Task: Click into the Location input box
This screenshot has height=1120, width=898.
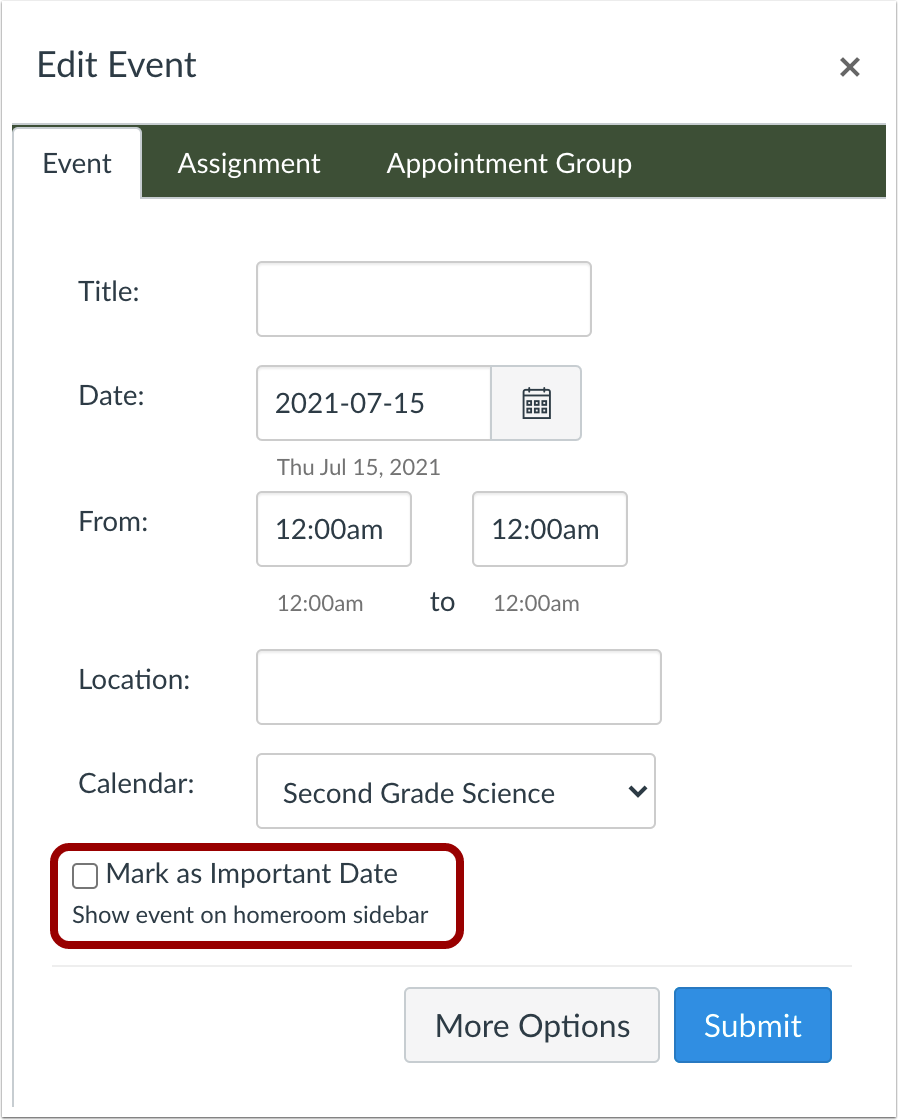Action: (458, 687)
